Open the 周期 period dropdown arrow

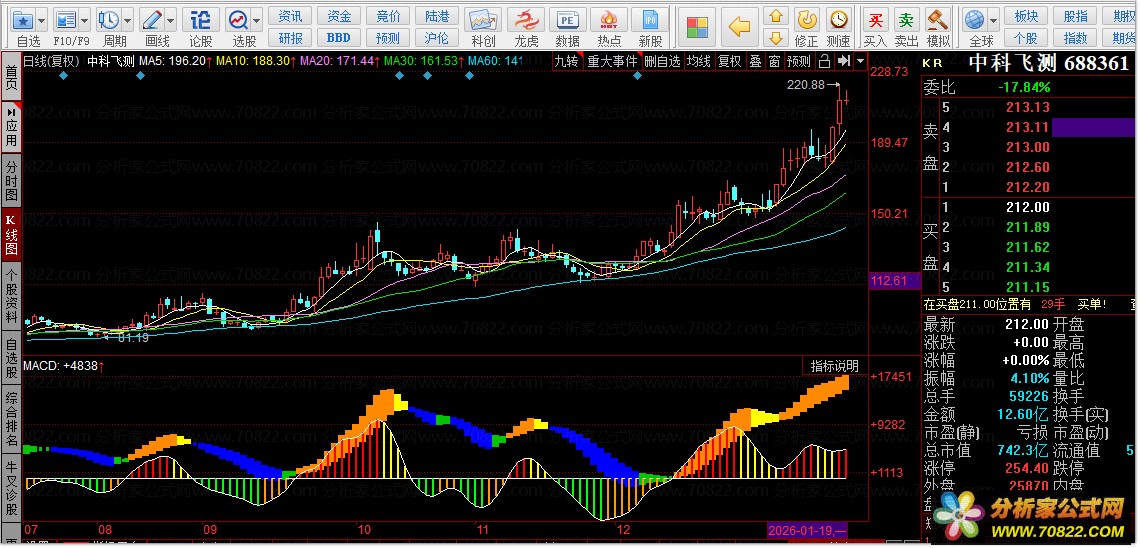click(127, 19)
